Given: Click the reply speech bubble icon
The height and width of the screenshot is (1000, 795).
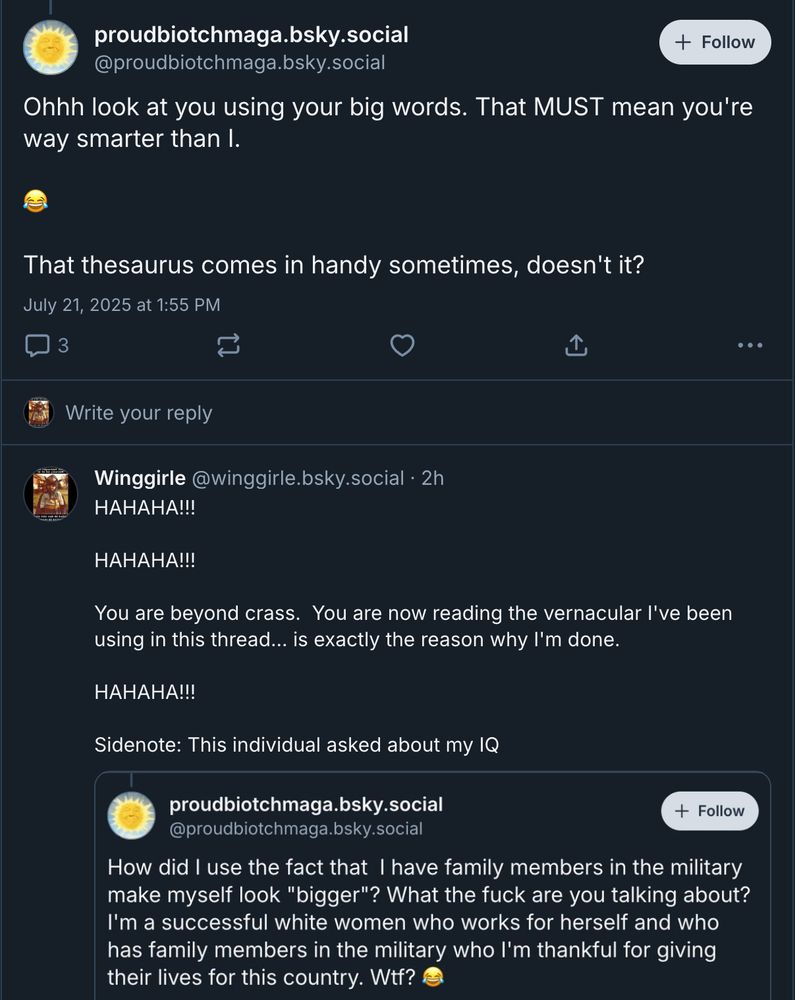Looking at the screenshot, I should [x=37, y=346].
